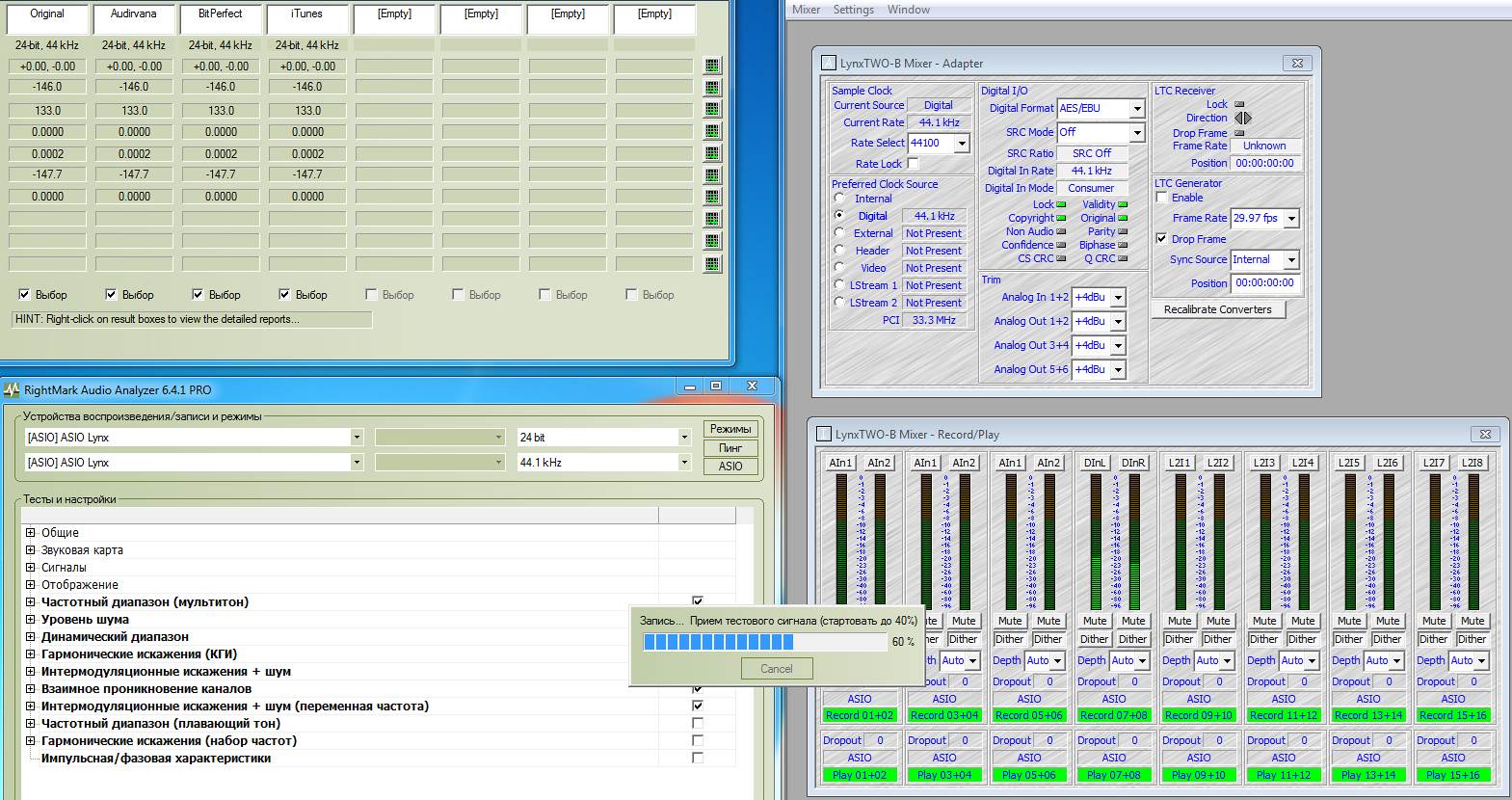The width and height of the screenshot is (1512, 800).
Task: Click graph icon next to 0.0002 row
Action: pos(712,154)
